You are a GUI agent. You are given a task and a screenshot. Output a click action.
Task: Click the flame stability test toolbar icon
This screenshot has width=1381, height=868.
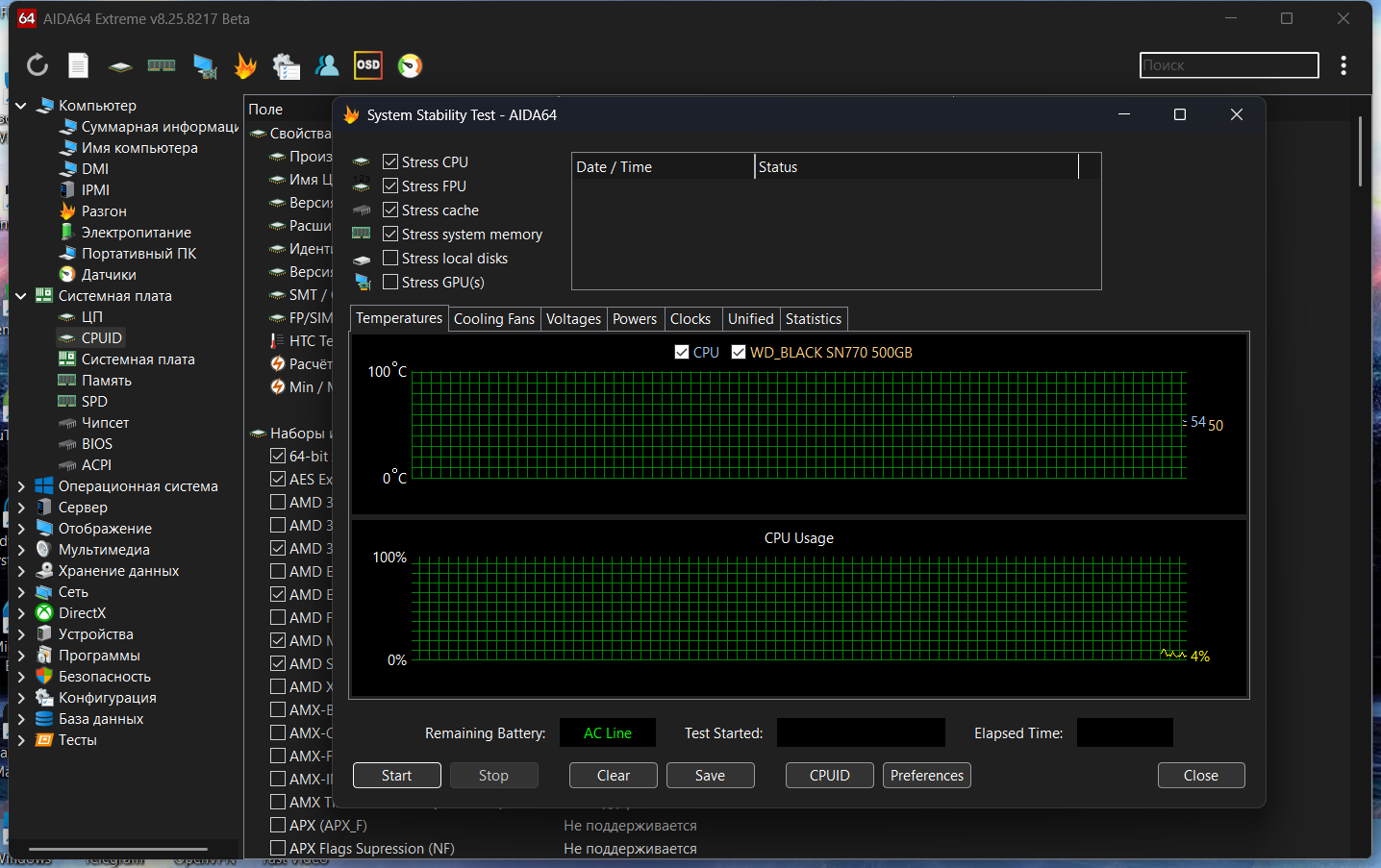point(245,65)
